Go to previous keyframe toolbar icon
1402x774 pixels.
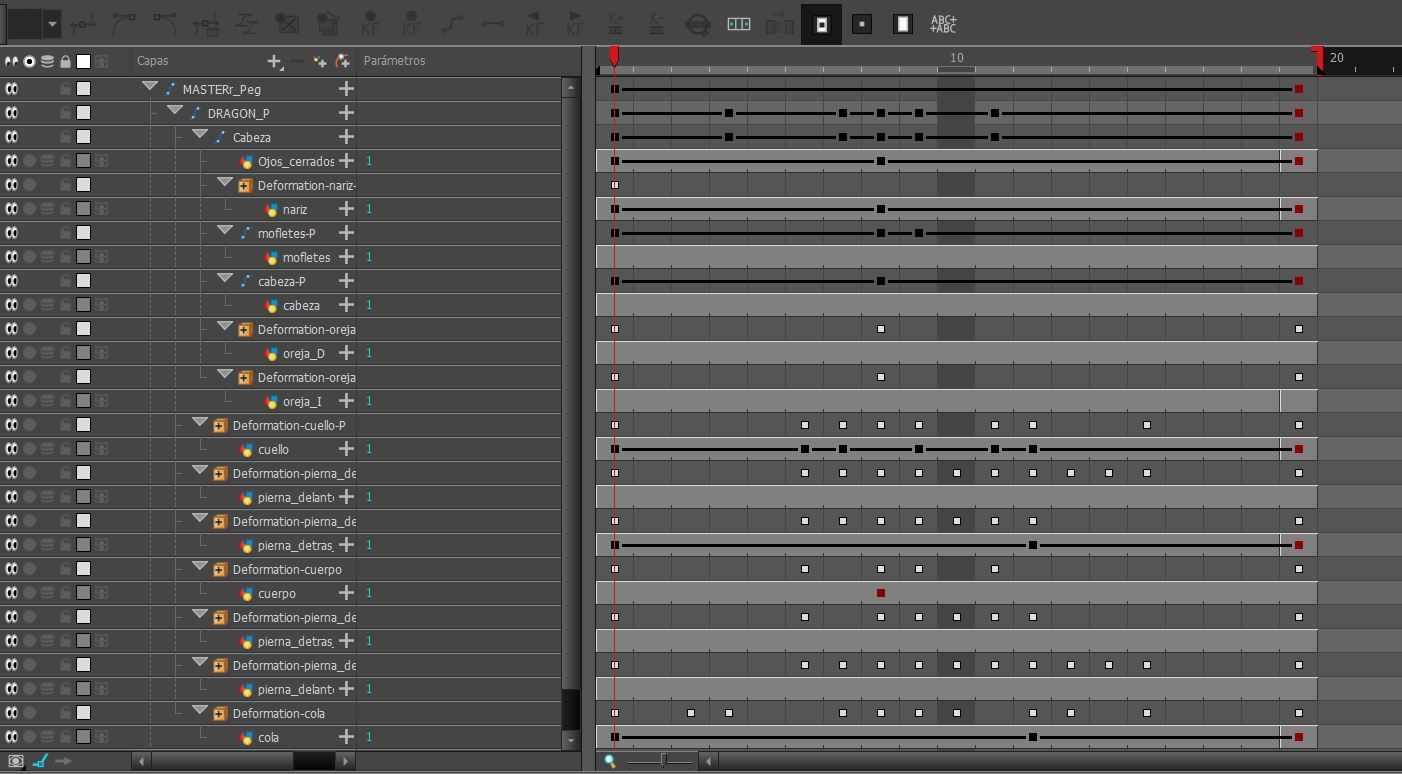pos(534,22)
